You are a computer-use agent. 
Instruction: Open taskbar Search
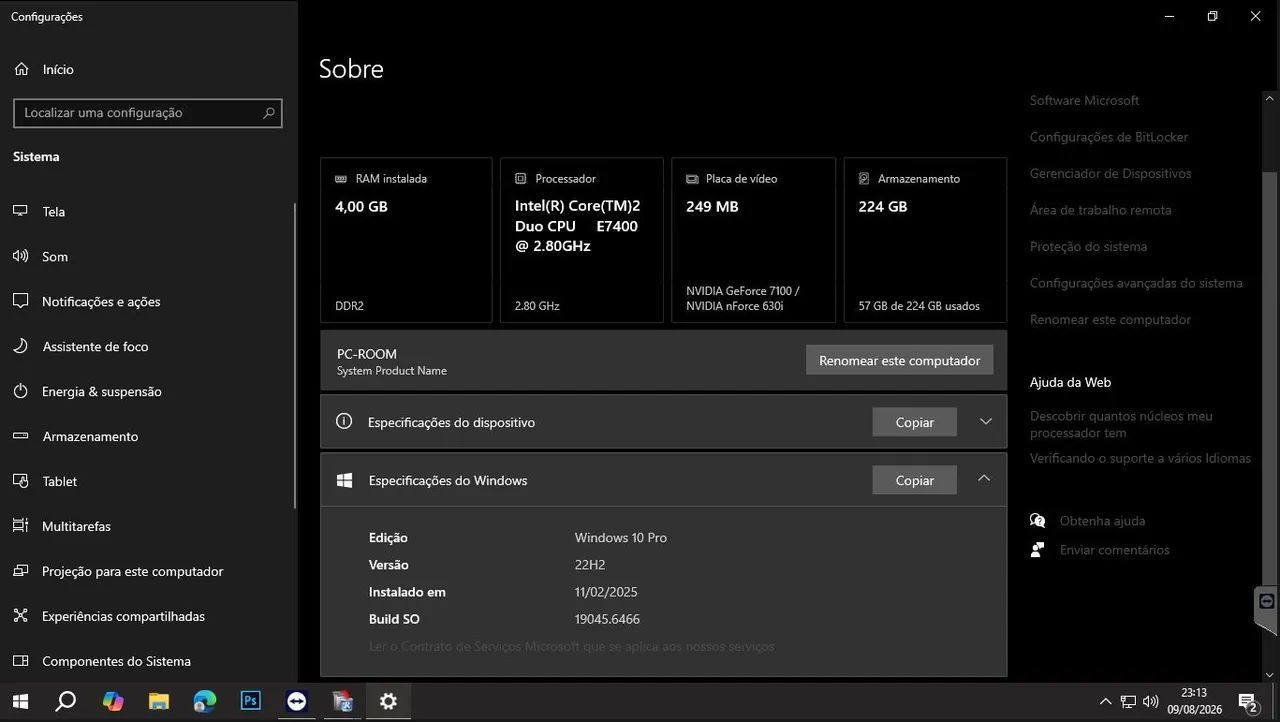pos(65,702)
